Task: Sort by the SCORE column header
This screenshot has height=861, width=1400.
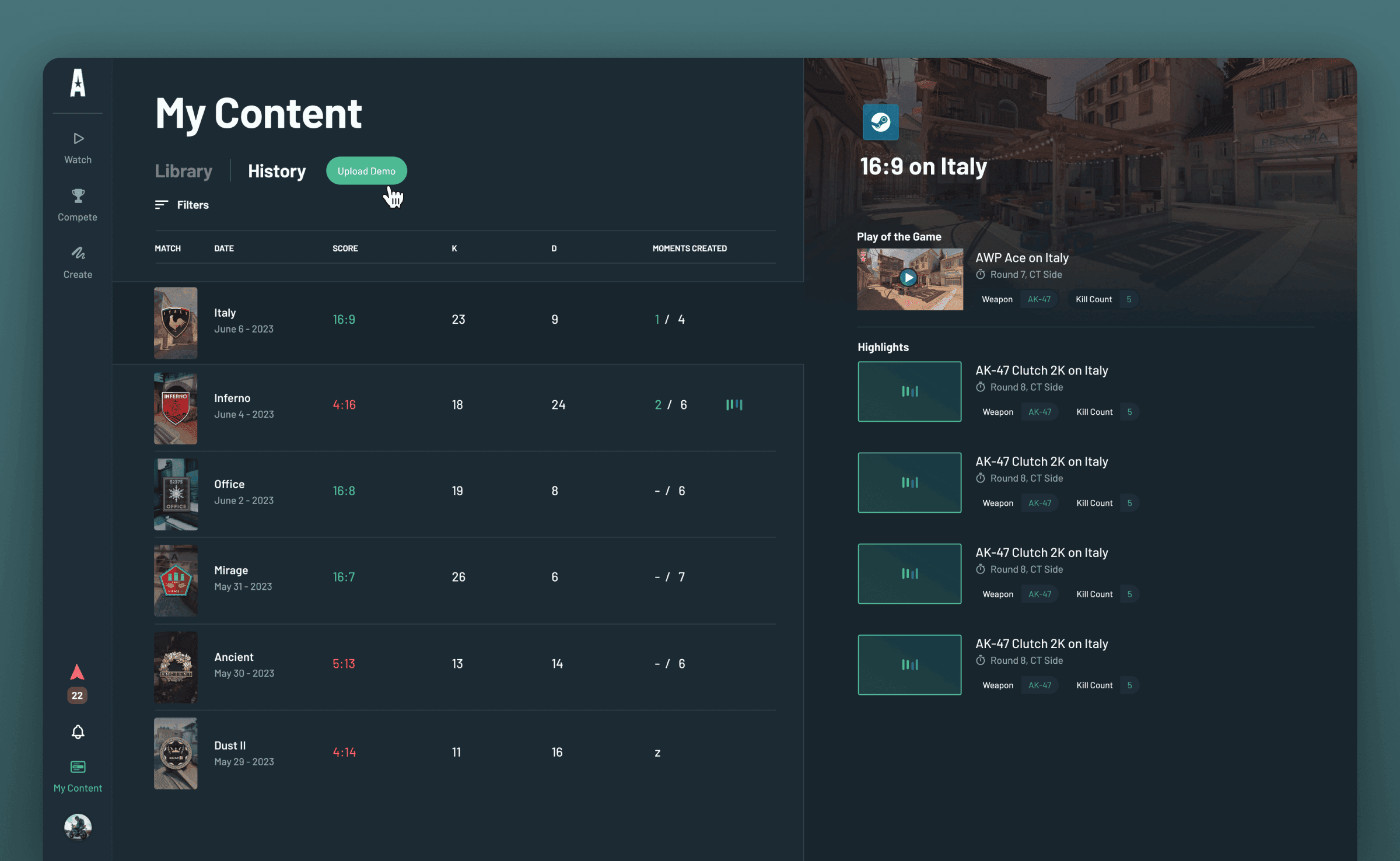Action: click(345, 248)
